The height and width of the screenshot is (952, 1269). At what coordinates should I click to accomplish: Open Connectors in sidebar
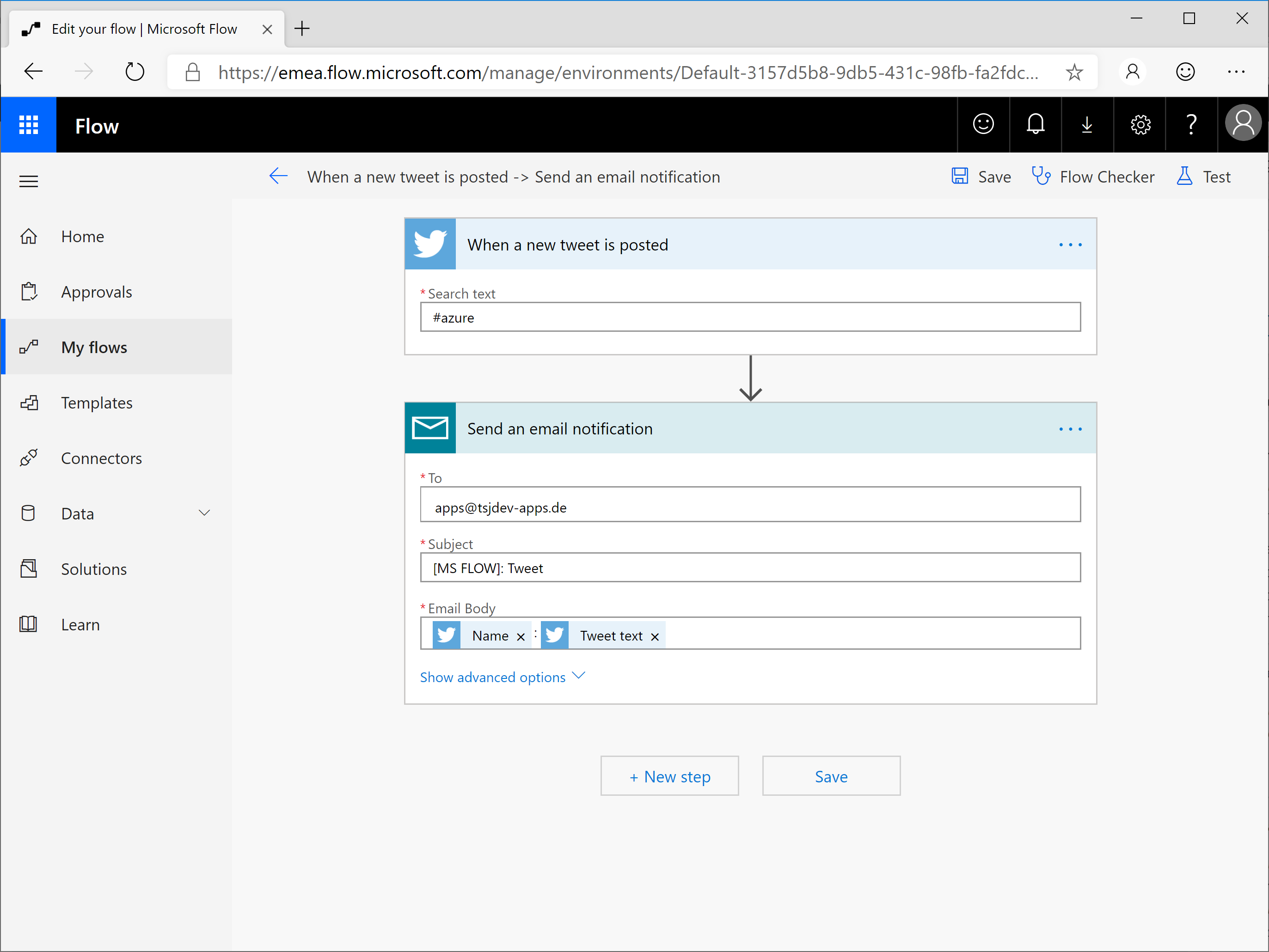click(101, 458)
